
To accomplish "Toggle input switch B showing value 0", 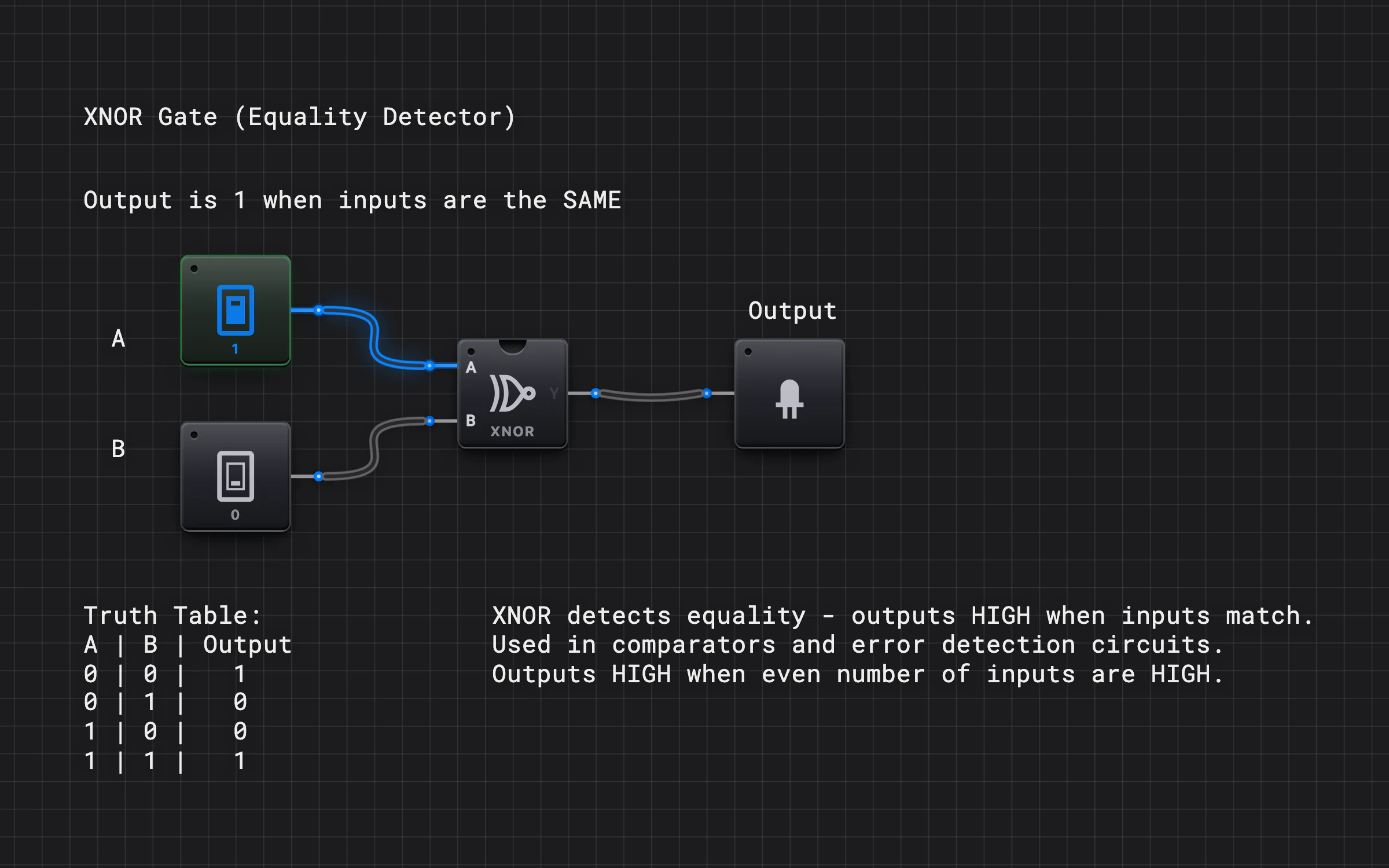I will tap(236, 476).
